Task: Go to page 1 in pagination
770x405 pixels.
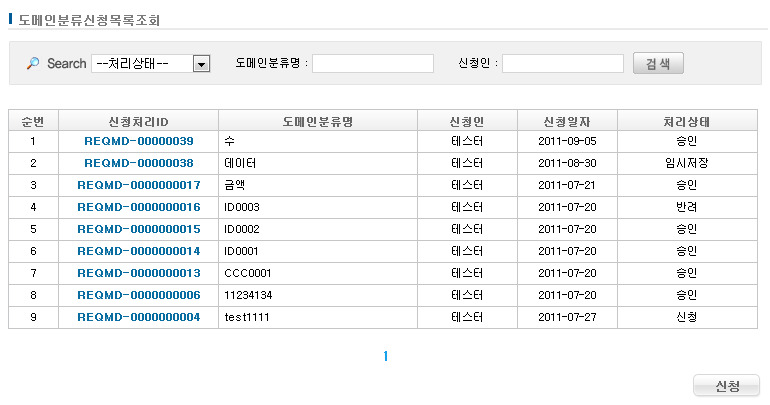Action: (385, 356)
